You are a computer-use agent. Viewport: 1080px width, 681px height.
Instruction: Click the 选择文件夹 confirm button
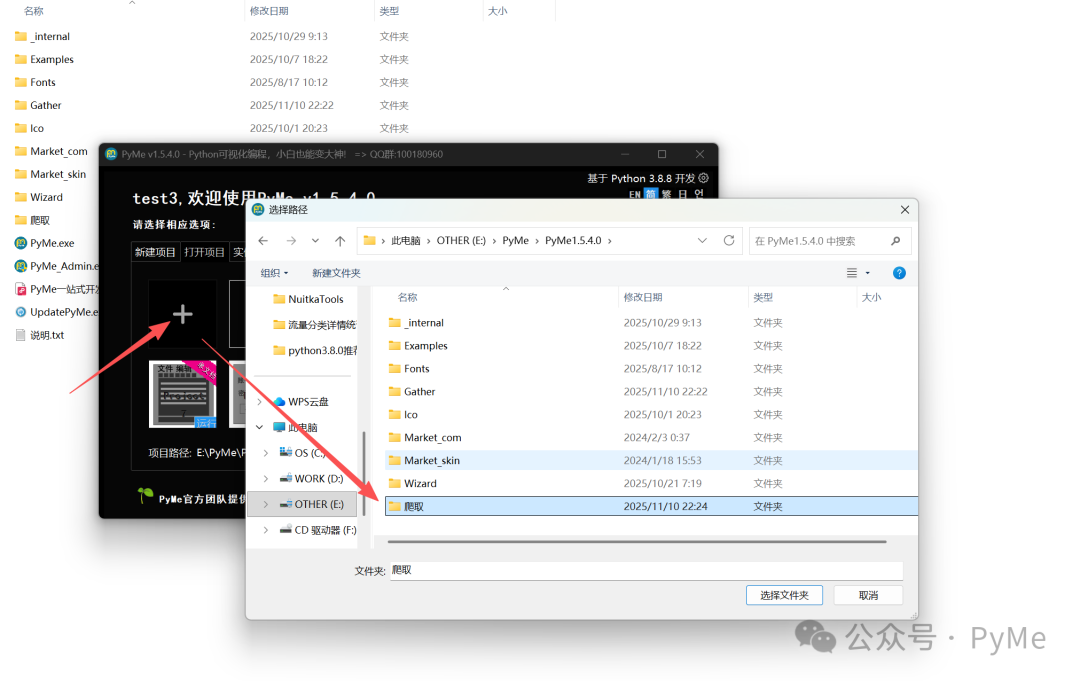(784, 594)
